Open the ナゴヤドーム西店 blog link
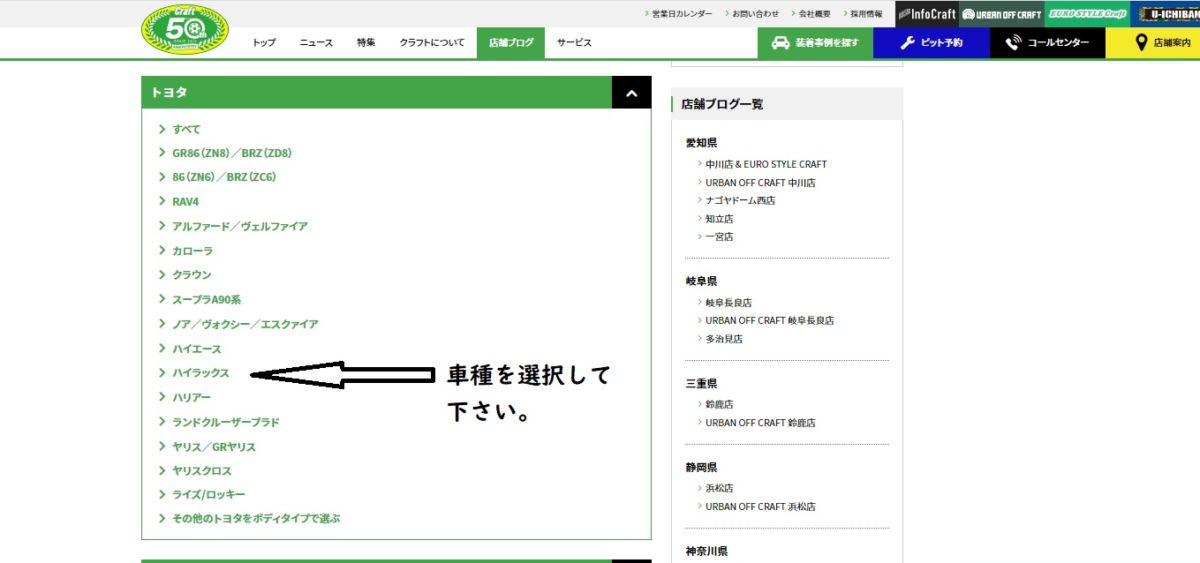1200x563 pixels. point(740,201)
